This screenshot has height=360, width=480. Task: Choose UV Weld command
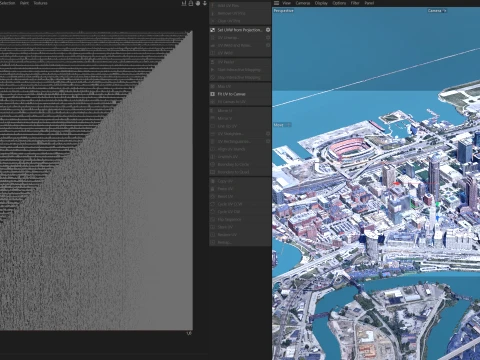240,53
